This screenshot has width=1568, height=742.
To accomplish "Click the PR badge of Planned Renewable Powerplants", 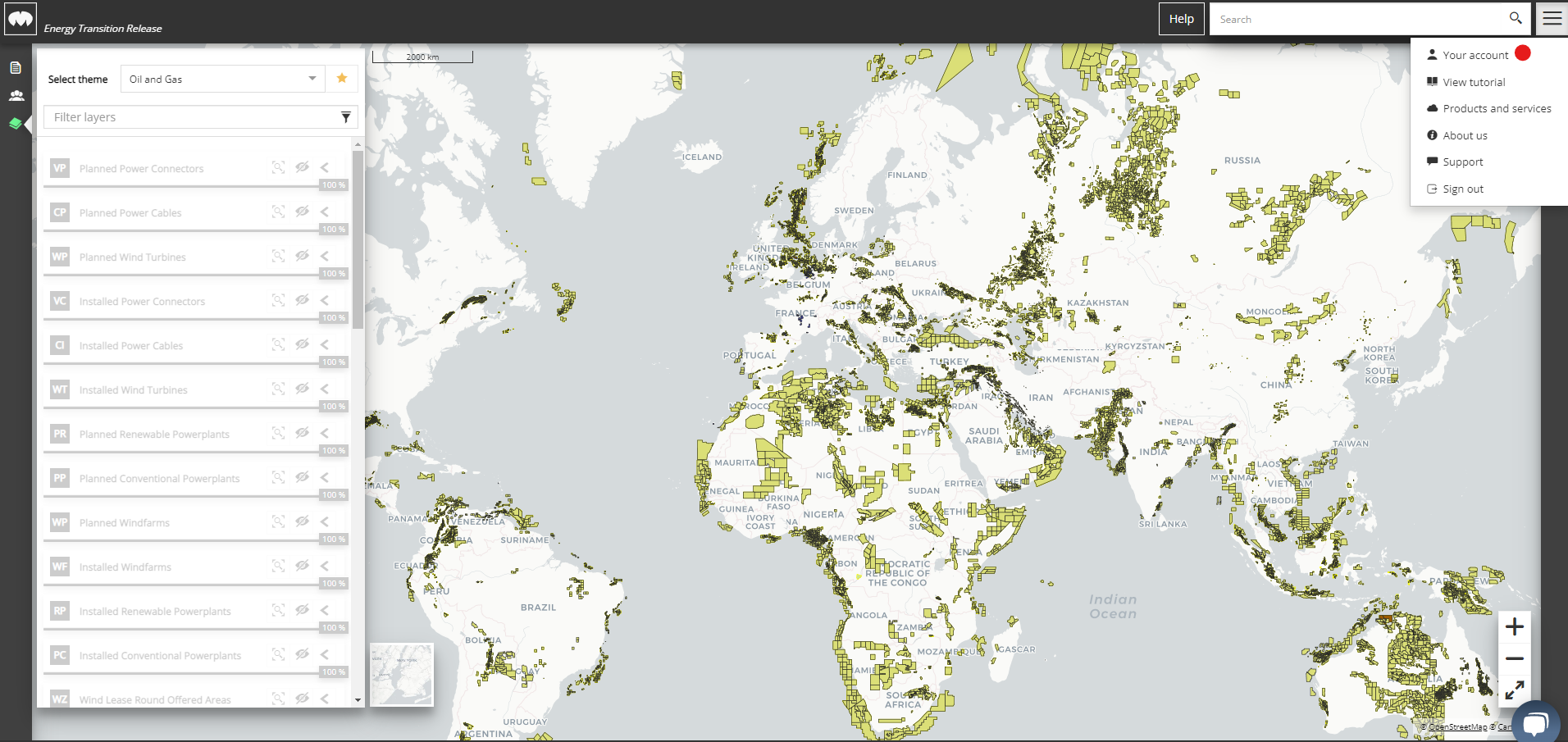I will click(x=60, y=434).
